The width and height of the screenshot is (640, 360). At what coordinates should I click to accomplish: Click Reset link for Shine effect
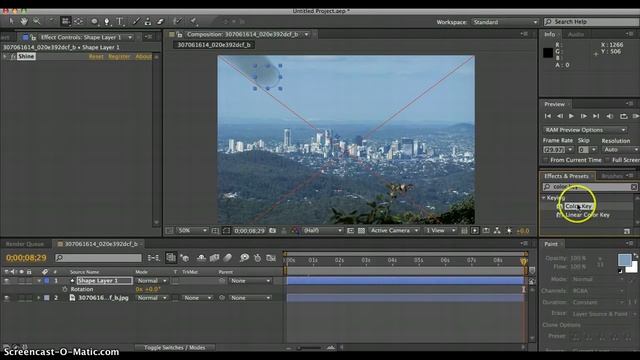point(96,57)
